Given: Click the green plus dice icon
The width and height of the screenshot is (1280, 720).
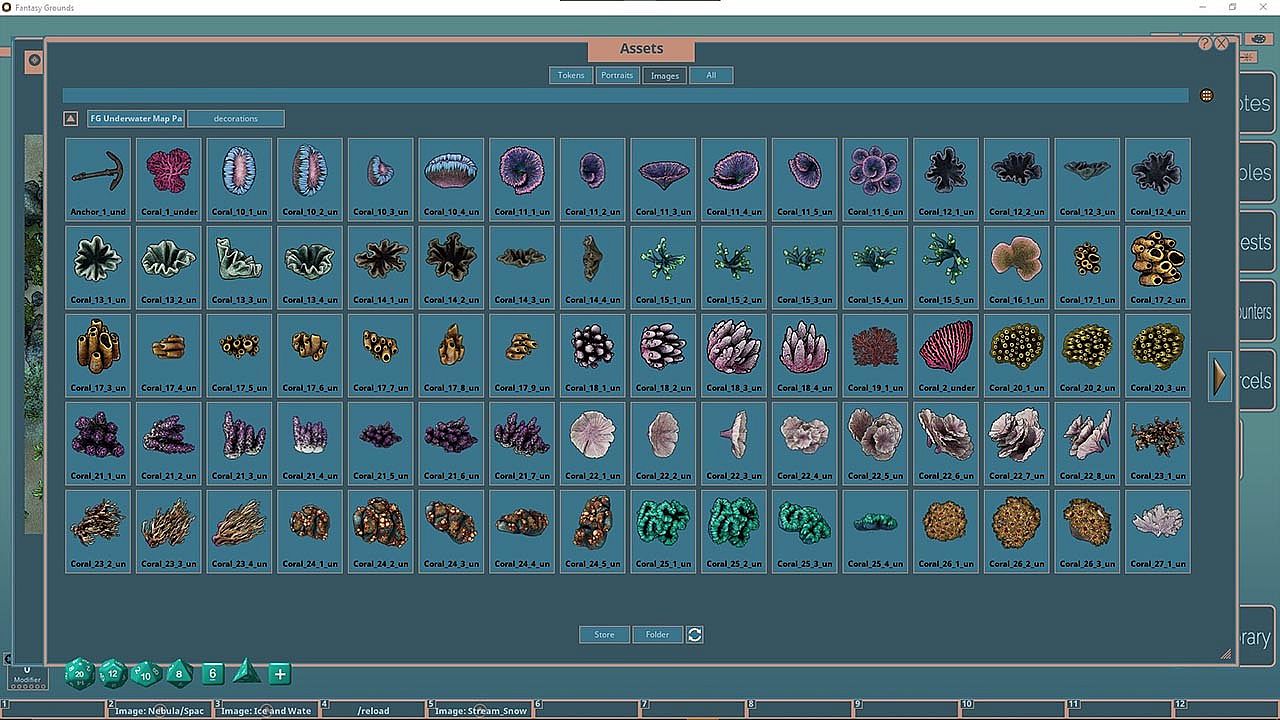Looking at the screenshot, I should (x=280, y=674).
